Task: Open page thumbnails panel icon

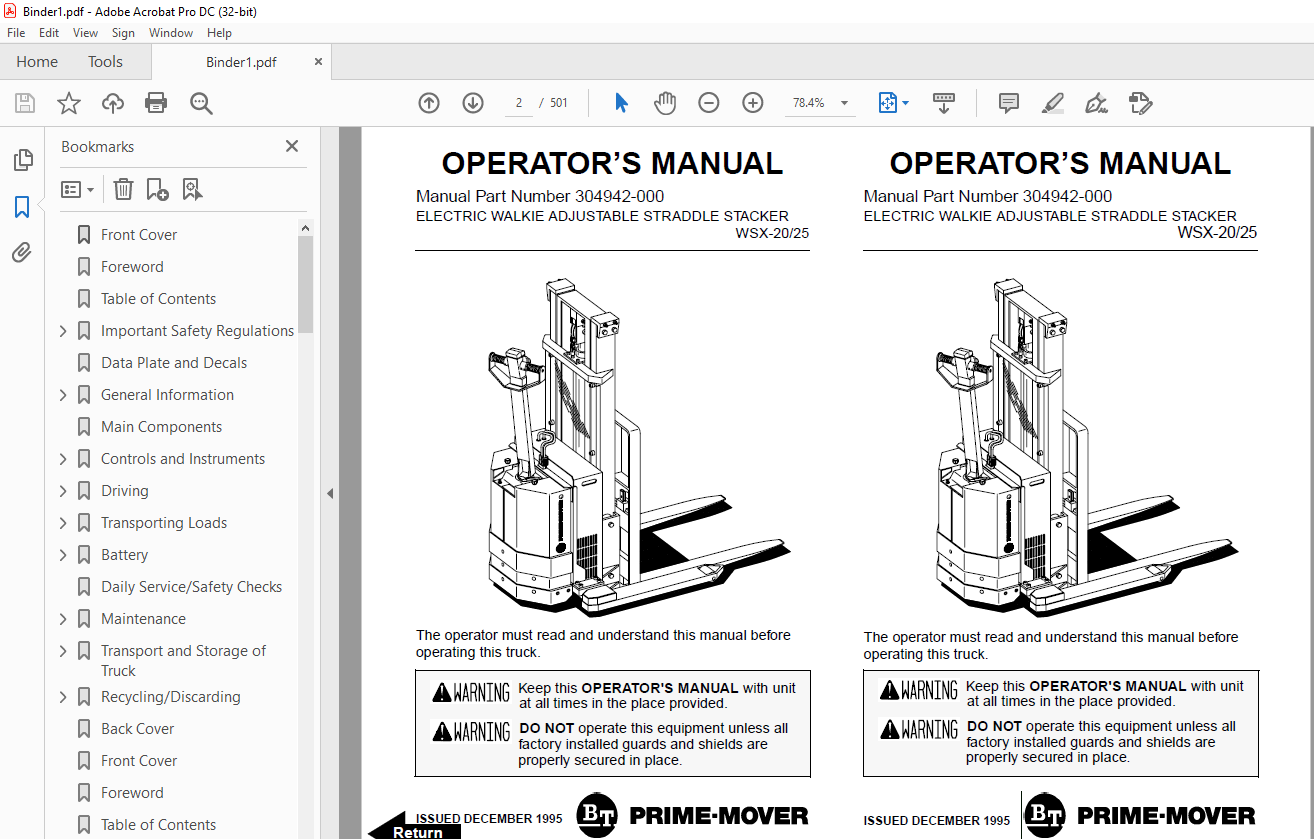Action: coord(22,160)
